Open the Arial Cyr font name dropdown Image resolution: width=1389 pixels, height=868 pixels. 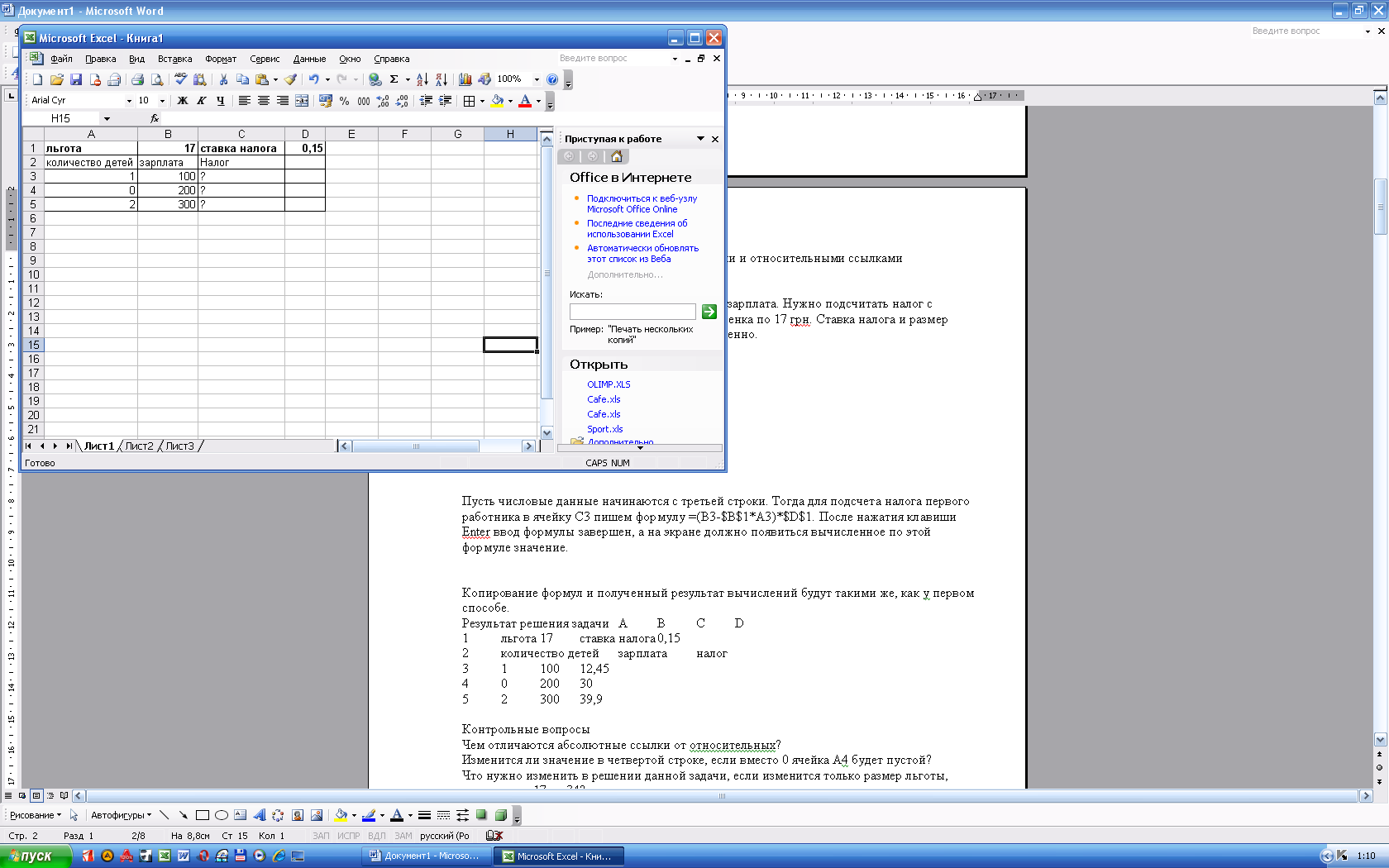129,101
